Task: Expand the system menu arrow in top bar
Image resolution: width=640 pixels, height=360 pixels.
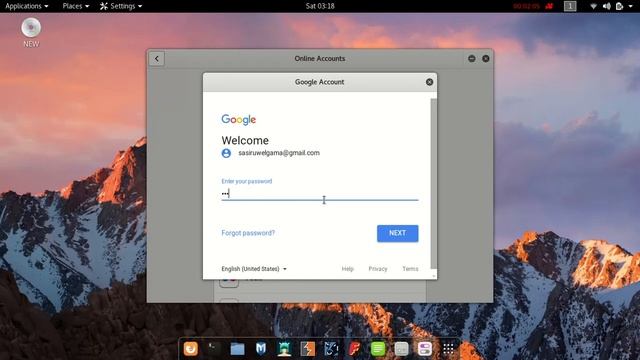Action: coord(630,6)
